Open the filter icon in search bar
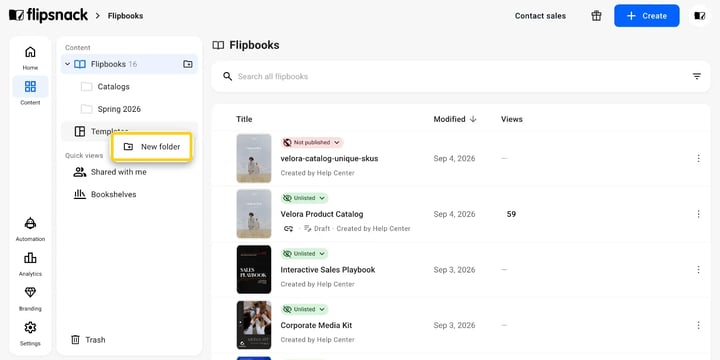The height and width of the screenshot is (360, 720). coord(697,76)
